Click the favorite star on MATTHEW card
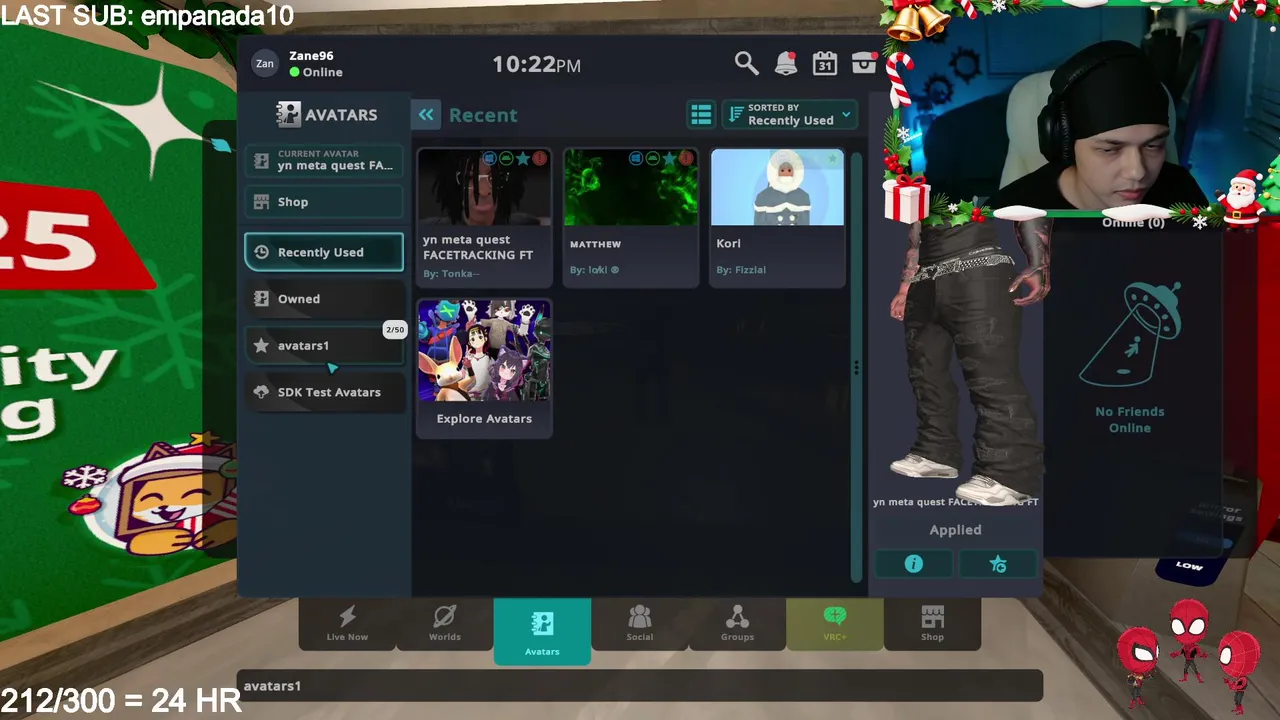1280x720 pixels. pos(669,159)
